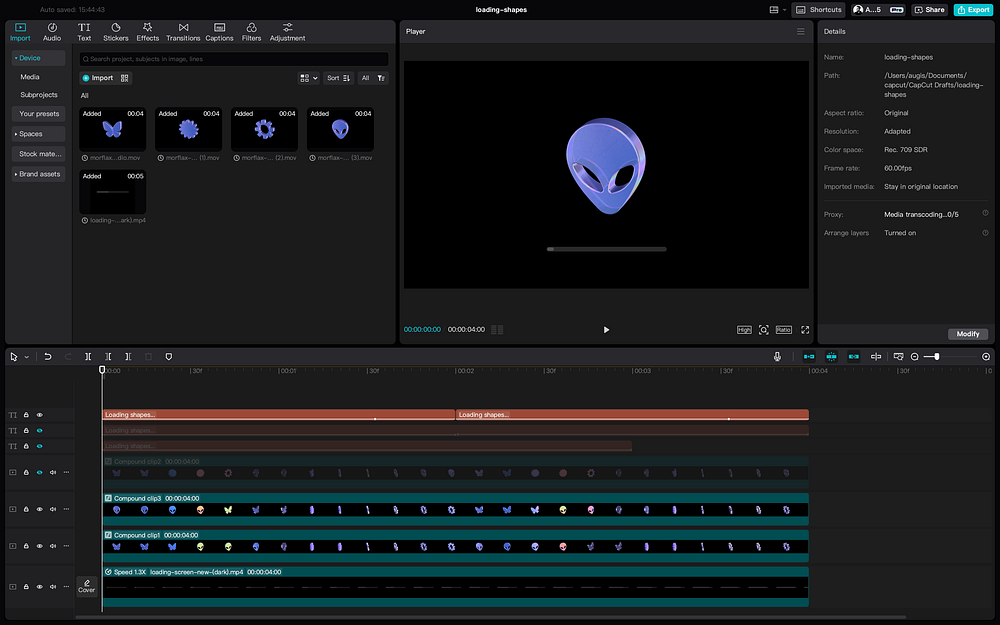Click the Cover edit button

point(87,586)
